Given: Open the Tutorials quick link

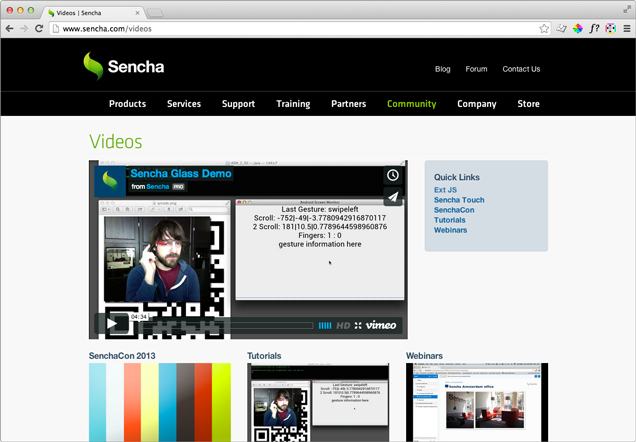Looking at the screenshot, I should 449,220.
